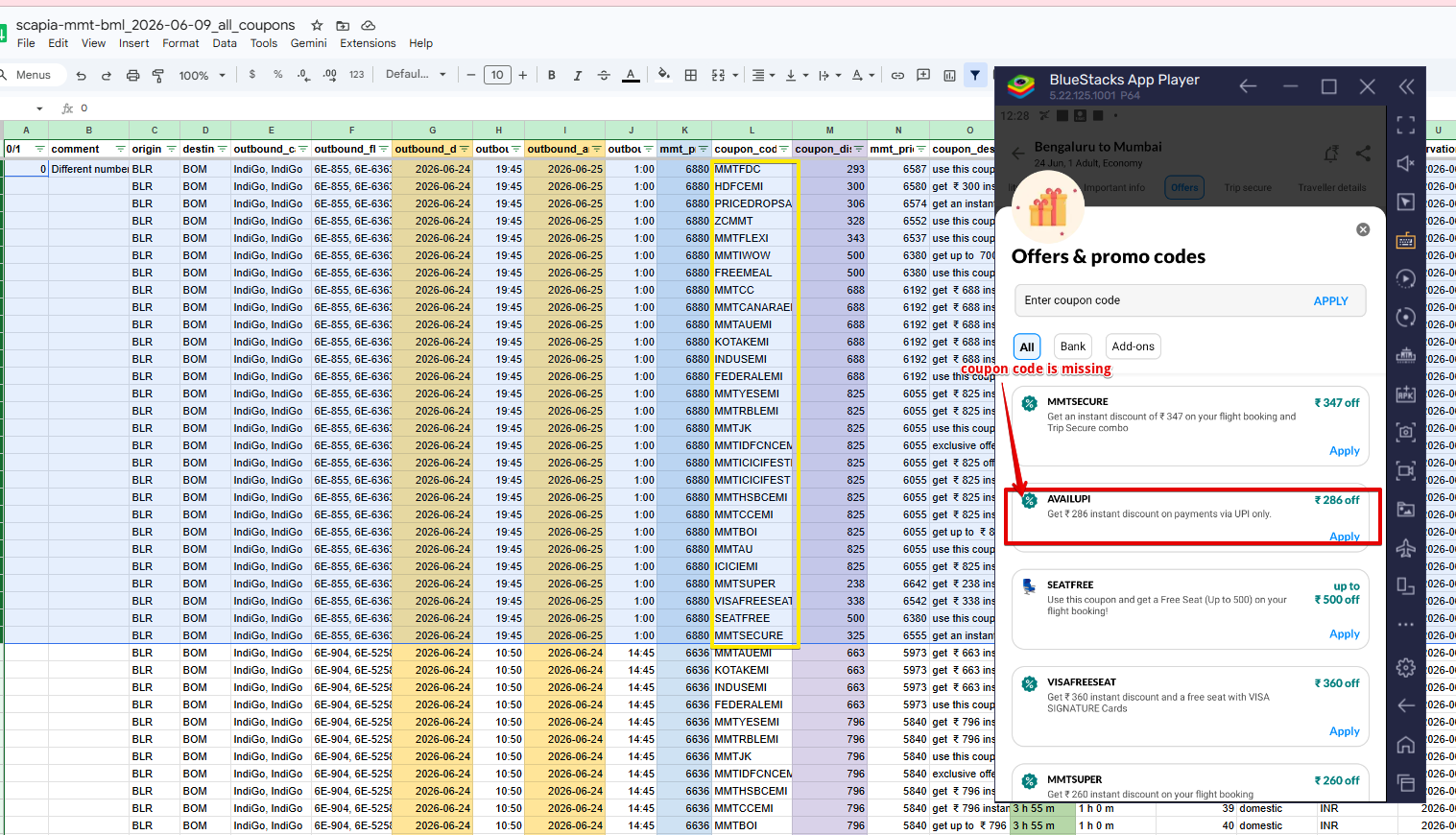The height and width of the screenshot is (835, 1456).
Task: Switch to the Trip secure tab
Action: 1248,188
